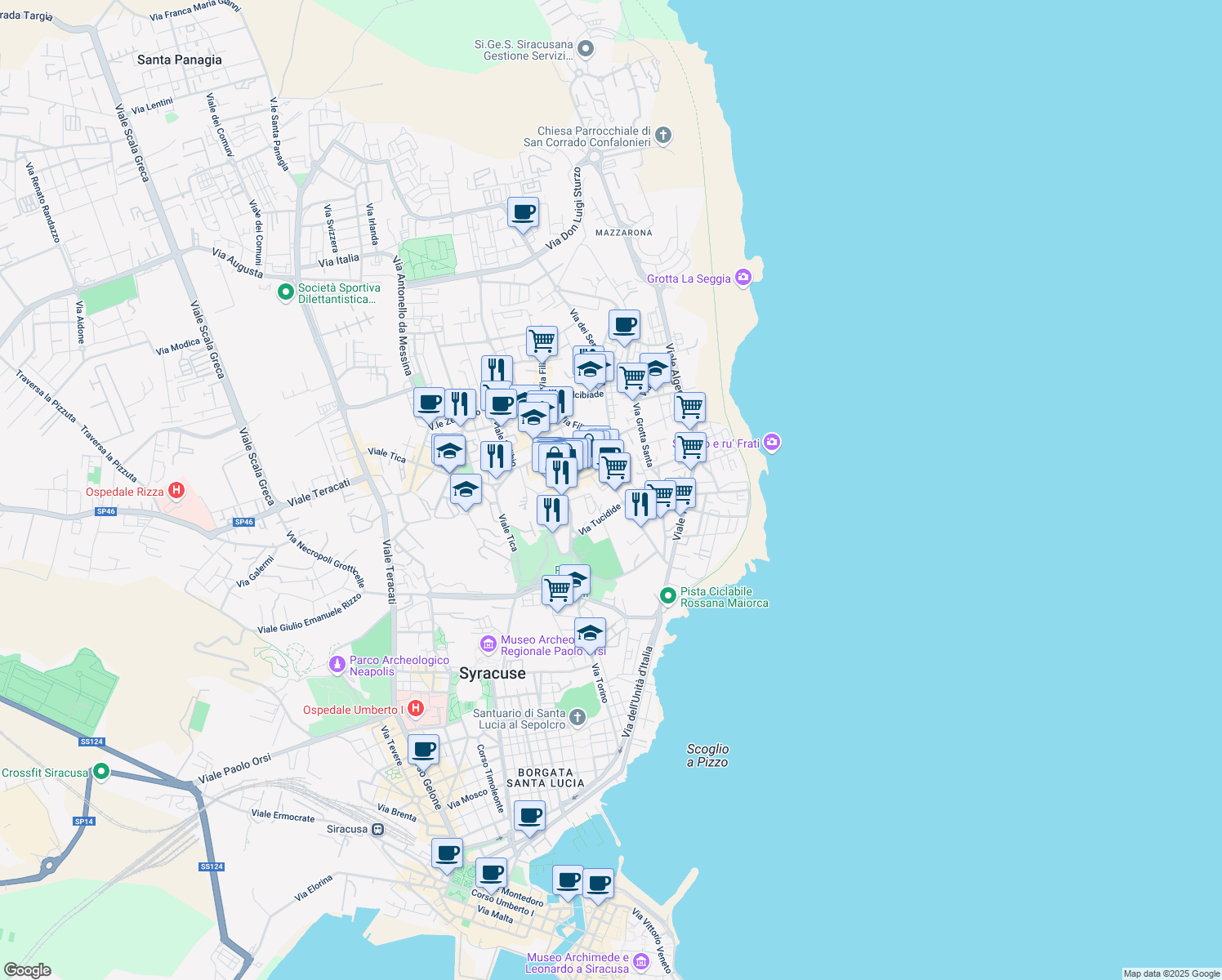Click the Siracusa train station icon
Image resolution: width=1222 pixels, height=980 pixels.
pos(377,829)
